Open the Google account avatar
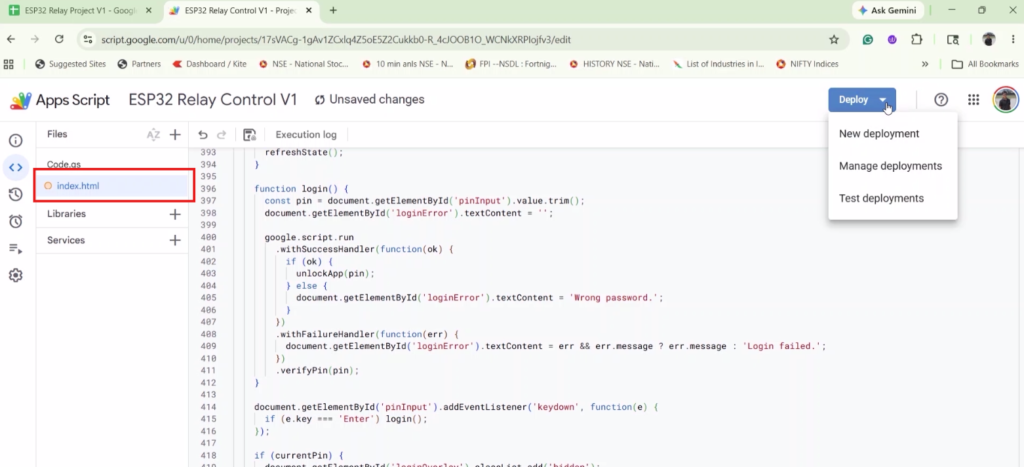 [x=1006, y=100]
